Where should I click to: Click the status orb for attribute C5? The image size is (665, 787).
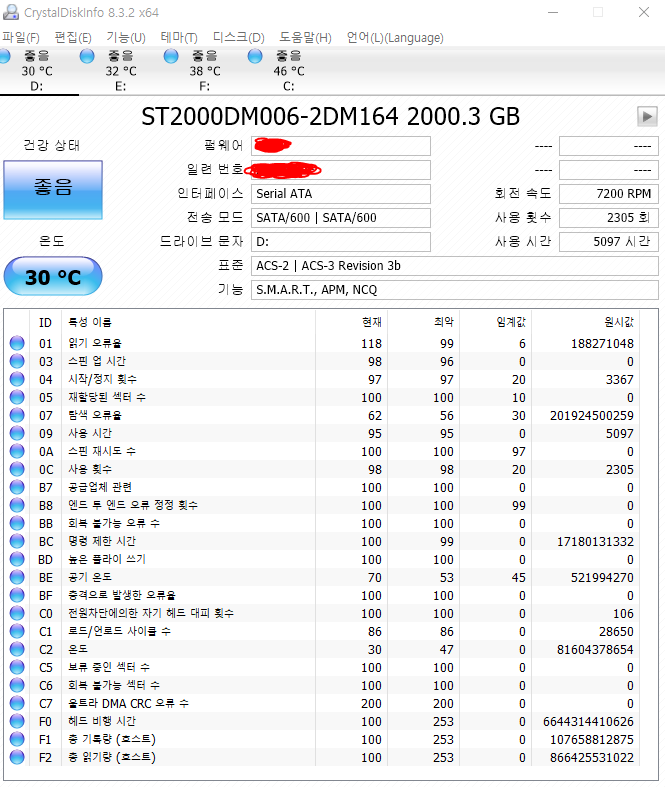(17, 667)
